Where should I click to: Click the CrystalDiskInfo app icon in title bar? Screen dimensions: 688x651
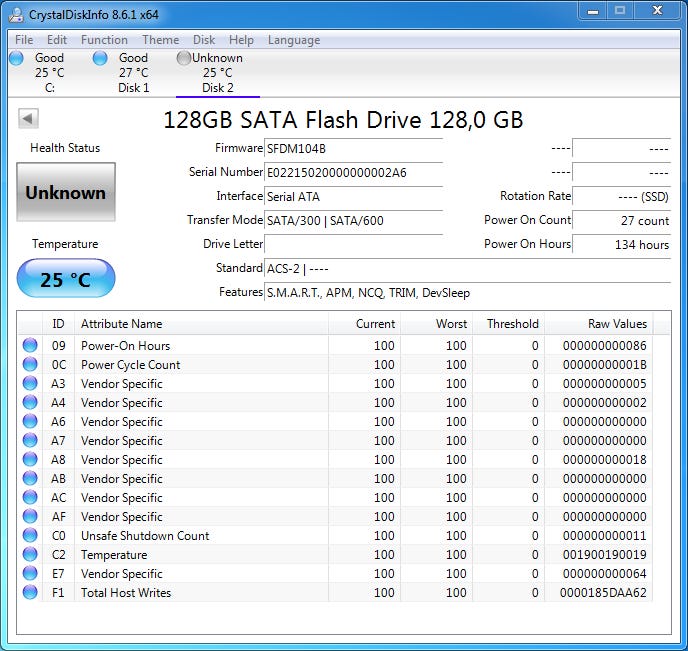(15, 14)
